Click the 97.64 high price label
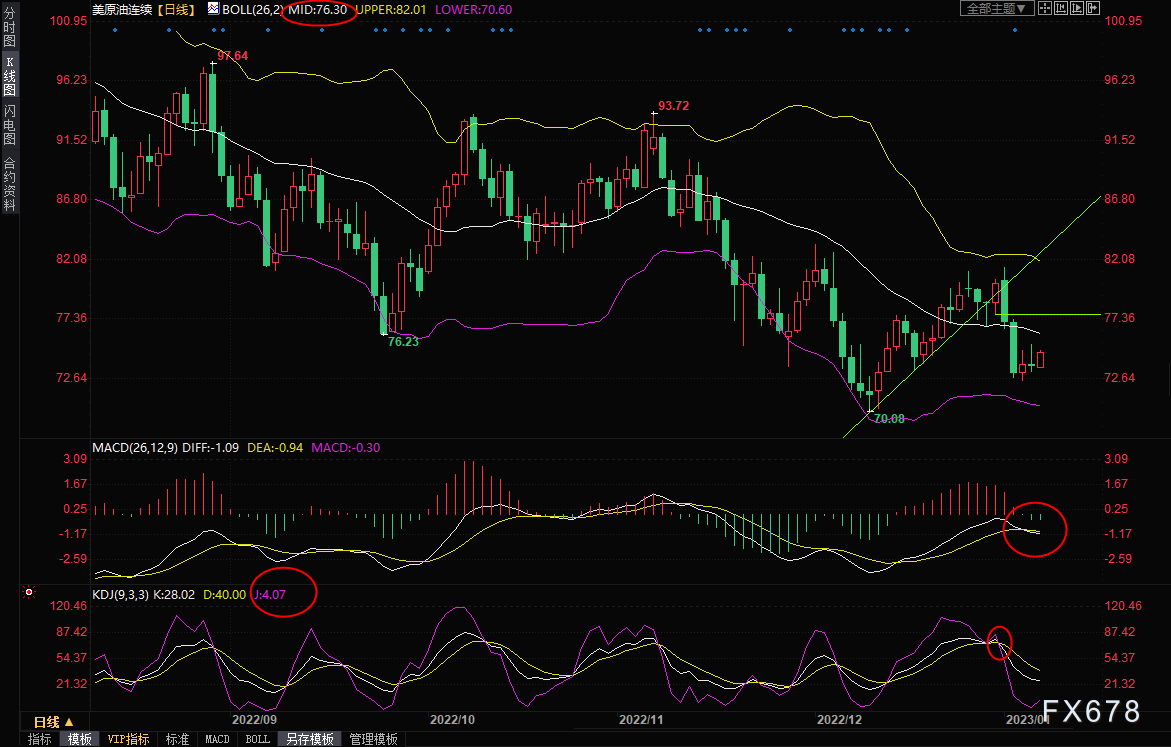The width and height of the screenshot is (1171, 747). click(232, 56)
